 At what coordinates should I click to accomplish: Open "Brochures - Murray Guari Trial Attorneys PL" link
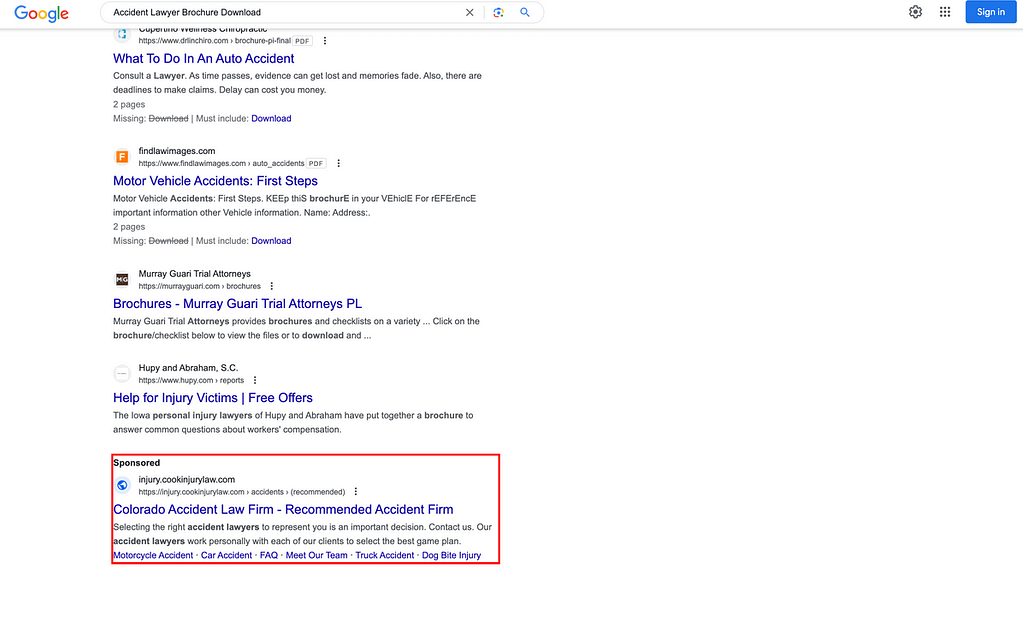click(237, 303)
